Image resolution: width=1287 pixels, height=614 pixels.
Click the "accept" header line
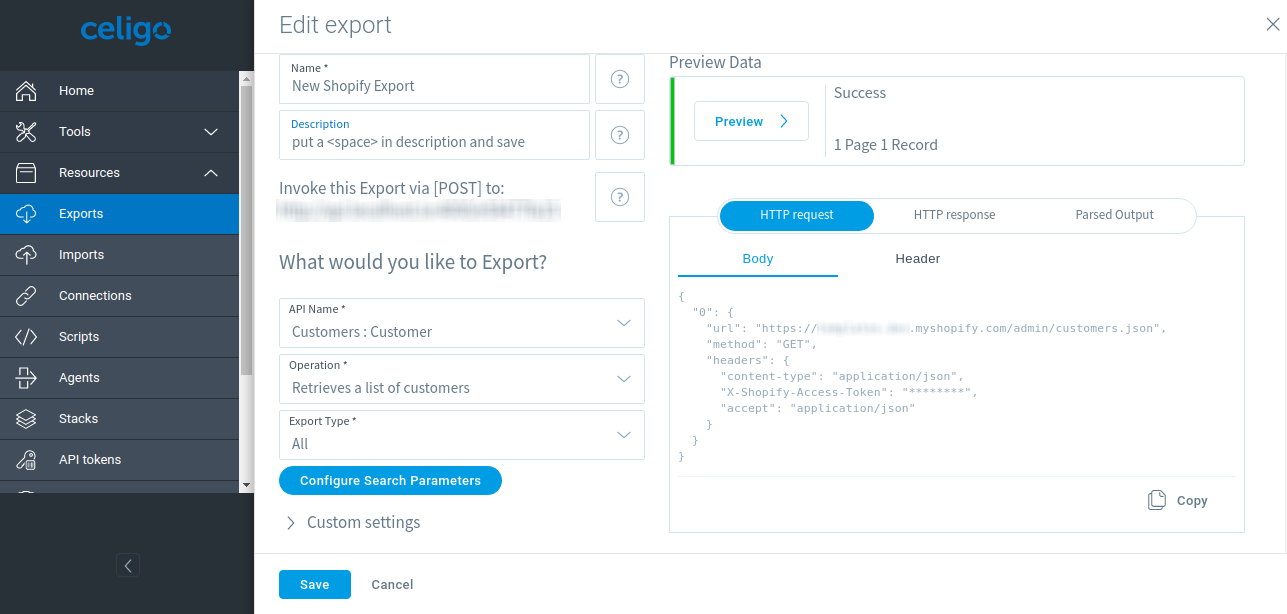click(818, 408)
